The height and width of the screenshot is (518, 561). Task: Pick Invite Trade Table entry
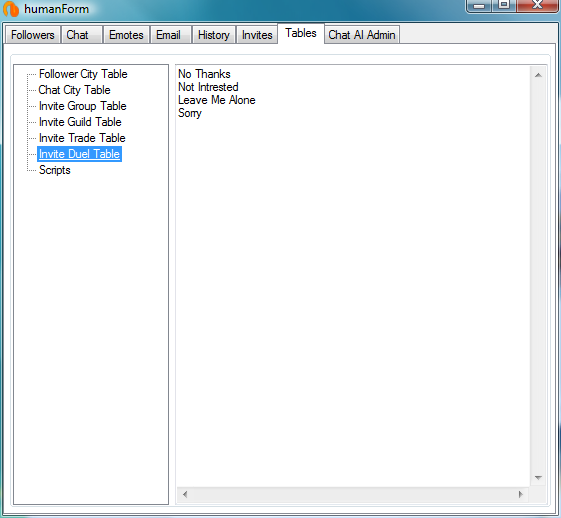tap(82, 138)
